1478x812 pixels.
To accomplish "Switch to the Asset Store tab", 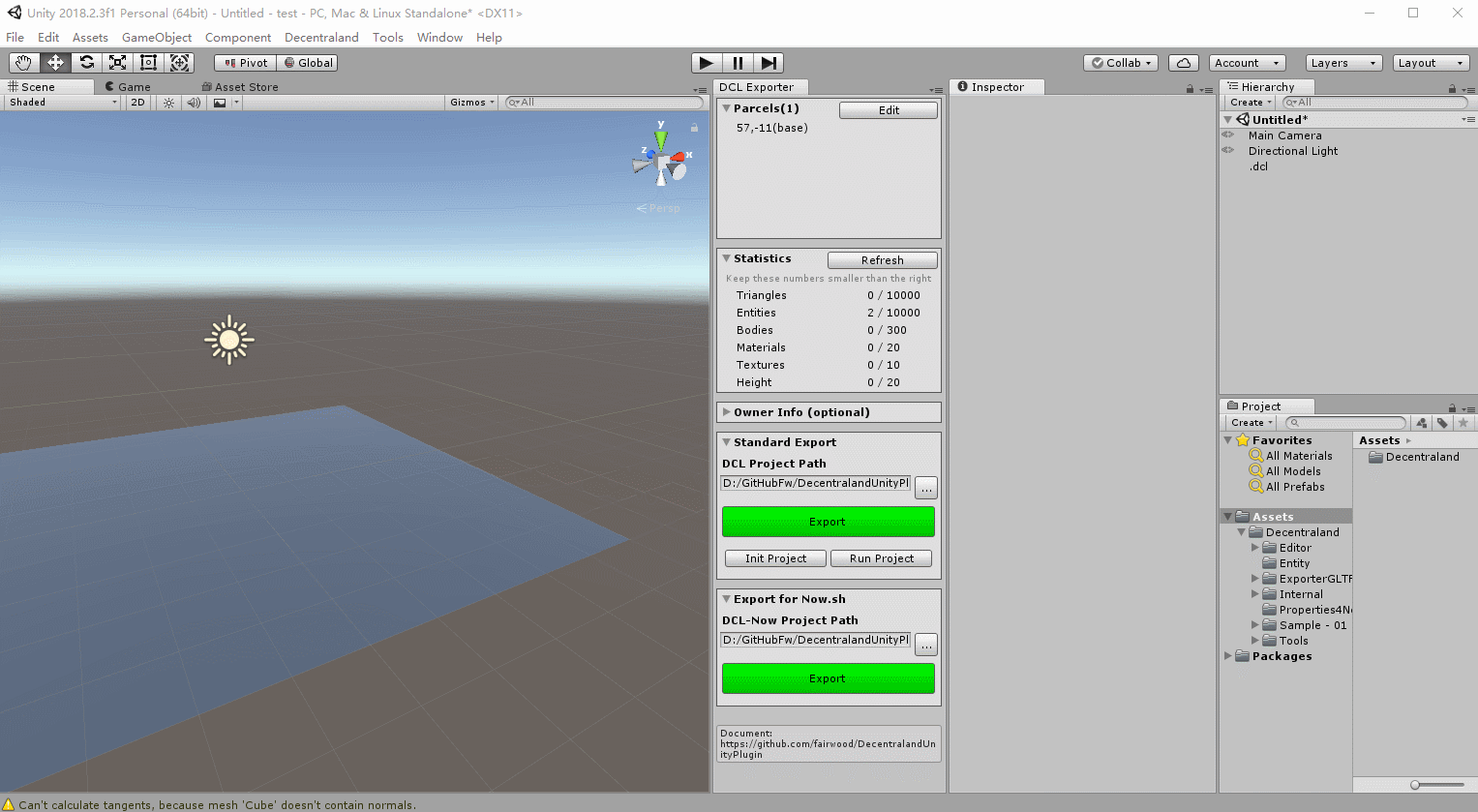I will (x=240, y=87).
